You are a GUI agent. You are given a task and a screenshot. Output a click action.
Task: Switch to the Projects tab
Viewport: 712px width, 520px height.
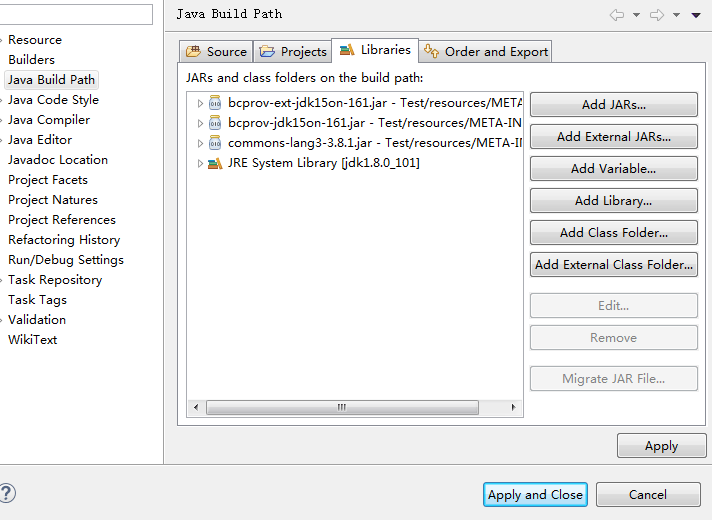coord(292,51)
